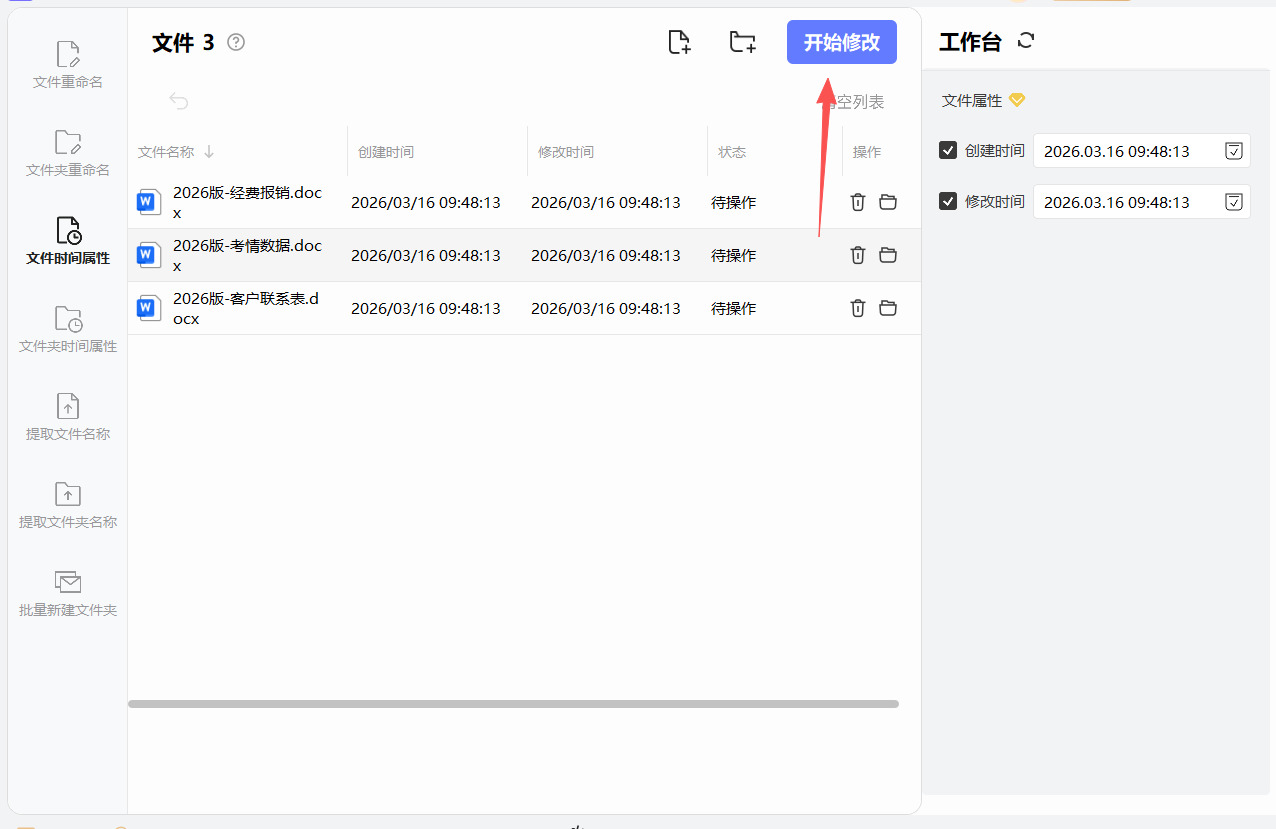Click the add folder icon
1276x829 pixels.
[742, 42]
